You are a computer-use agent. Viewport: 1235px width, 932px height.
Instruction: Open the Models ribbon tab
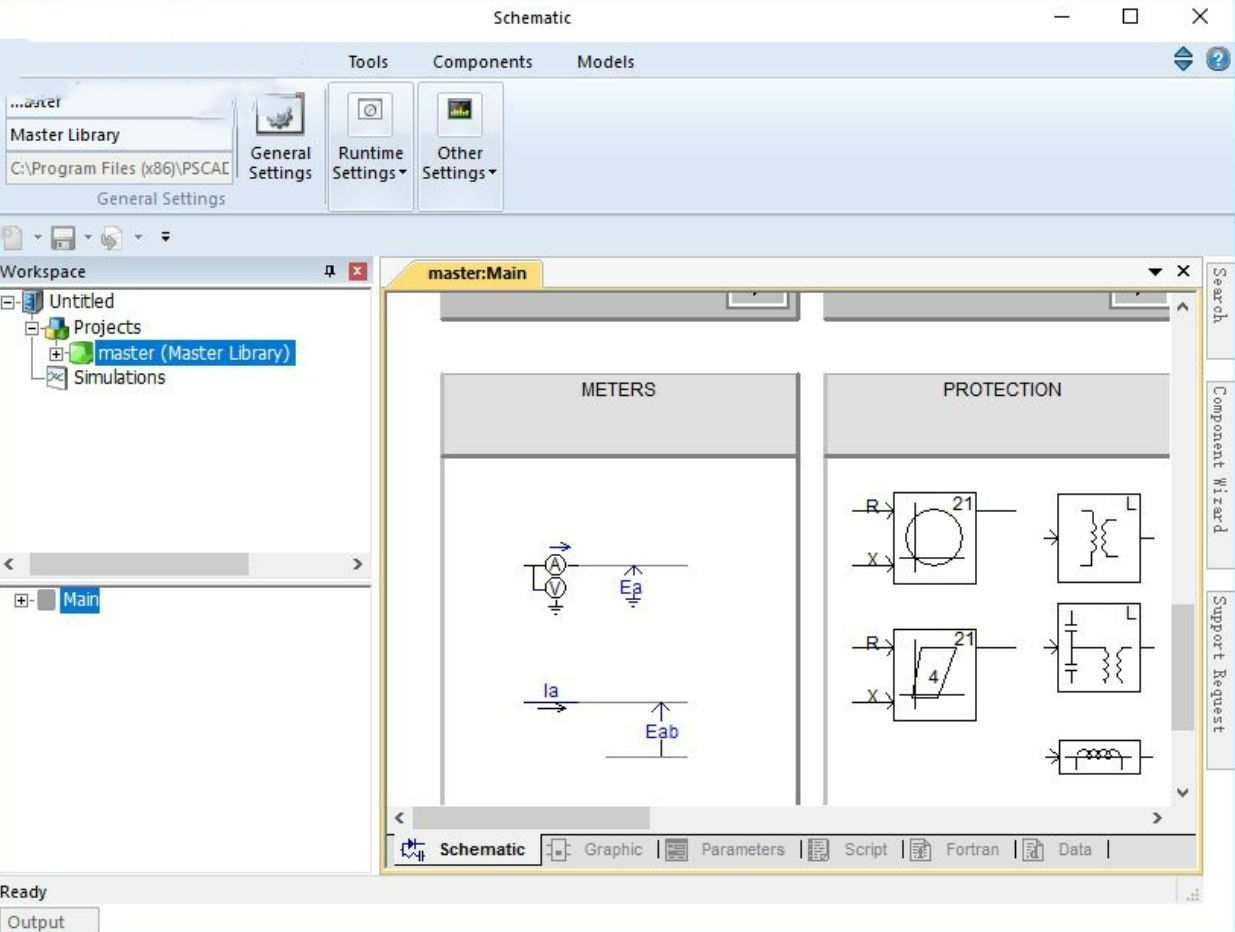point(606,62)
